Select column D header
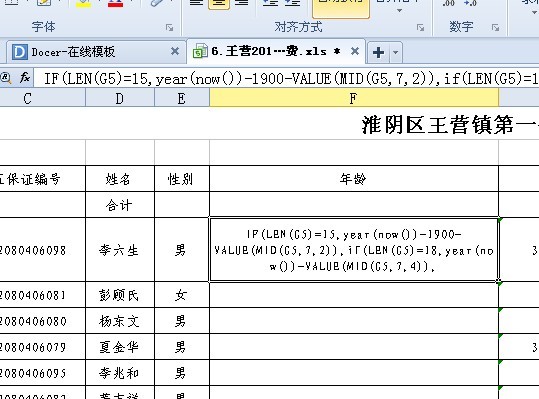The width and height of the screenshot is (539, 399). pos(120,99)
